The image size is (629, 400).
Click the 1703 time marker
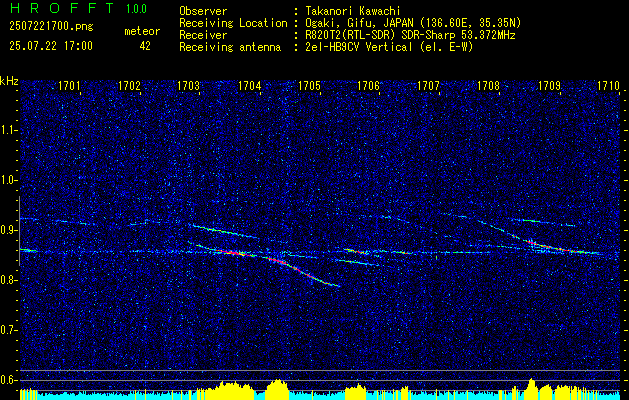click(x=189, y=86)
